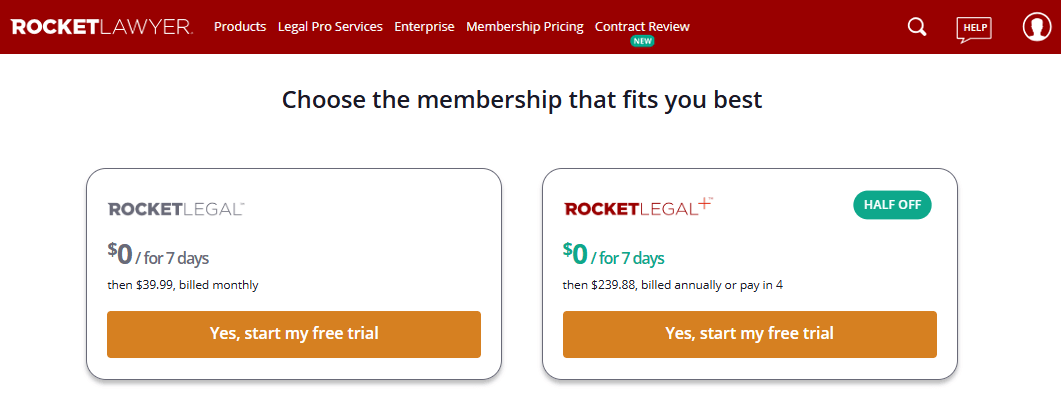Open the Products menu

240,27
